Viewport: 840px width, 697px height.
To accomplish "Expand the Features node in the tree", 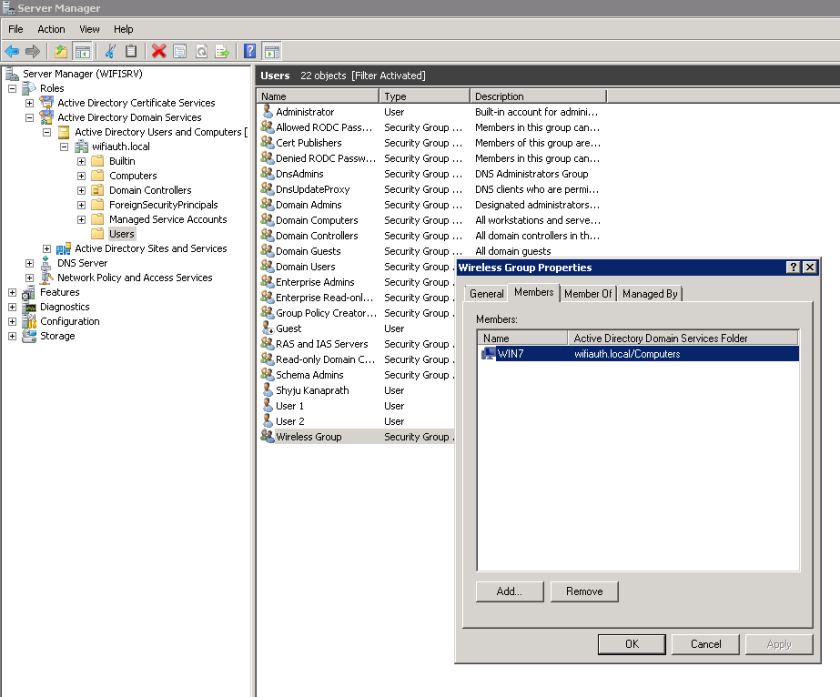I will pos(12,293).
